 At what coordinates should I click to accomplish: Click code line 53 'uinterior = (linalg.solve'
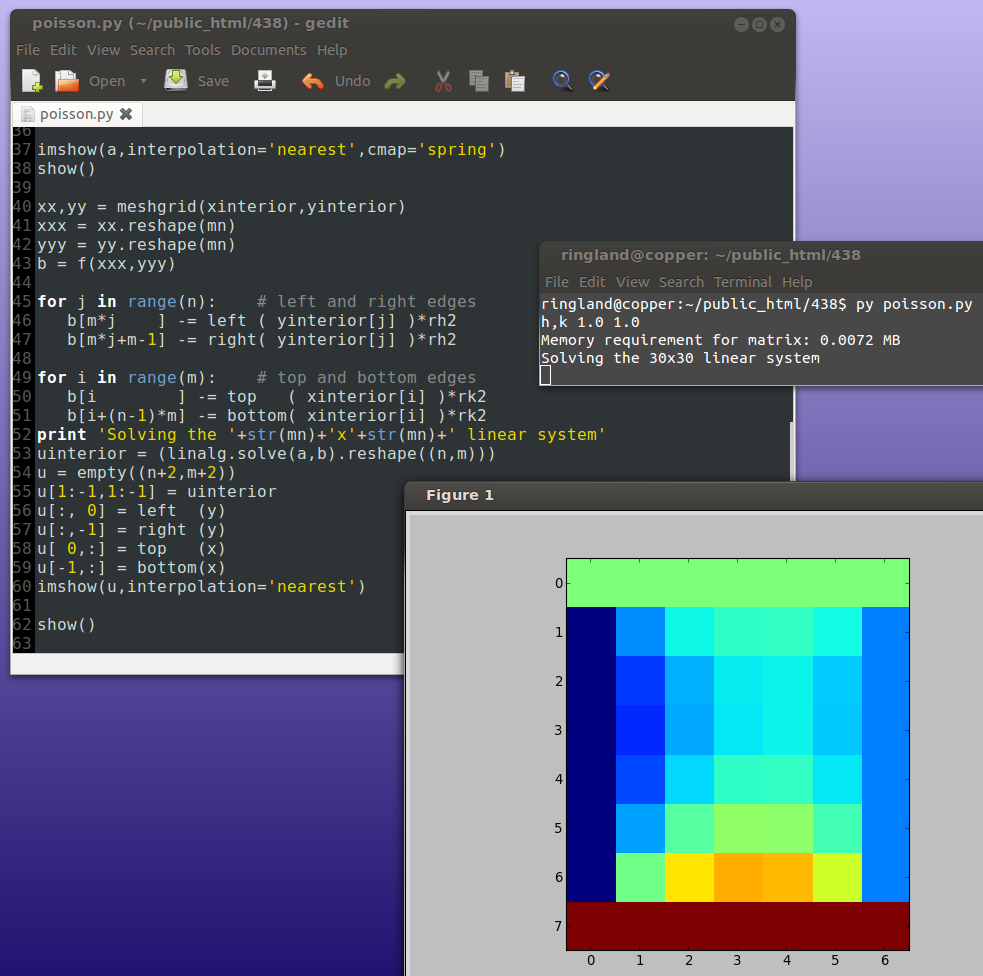pyautogui.click(x=266, y=454)
